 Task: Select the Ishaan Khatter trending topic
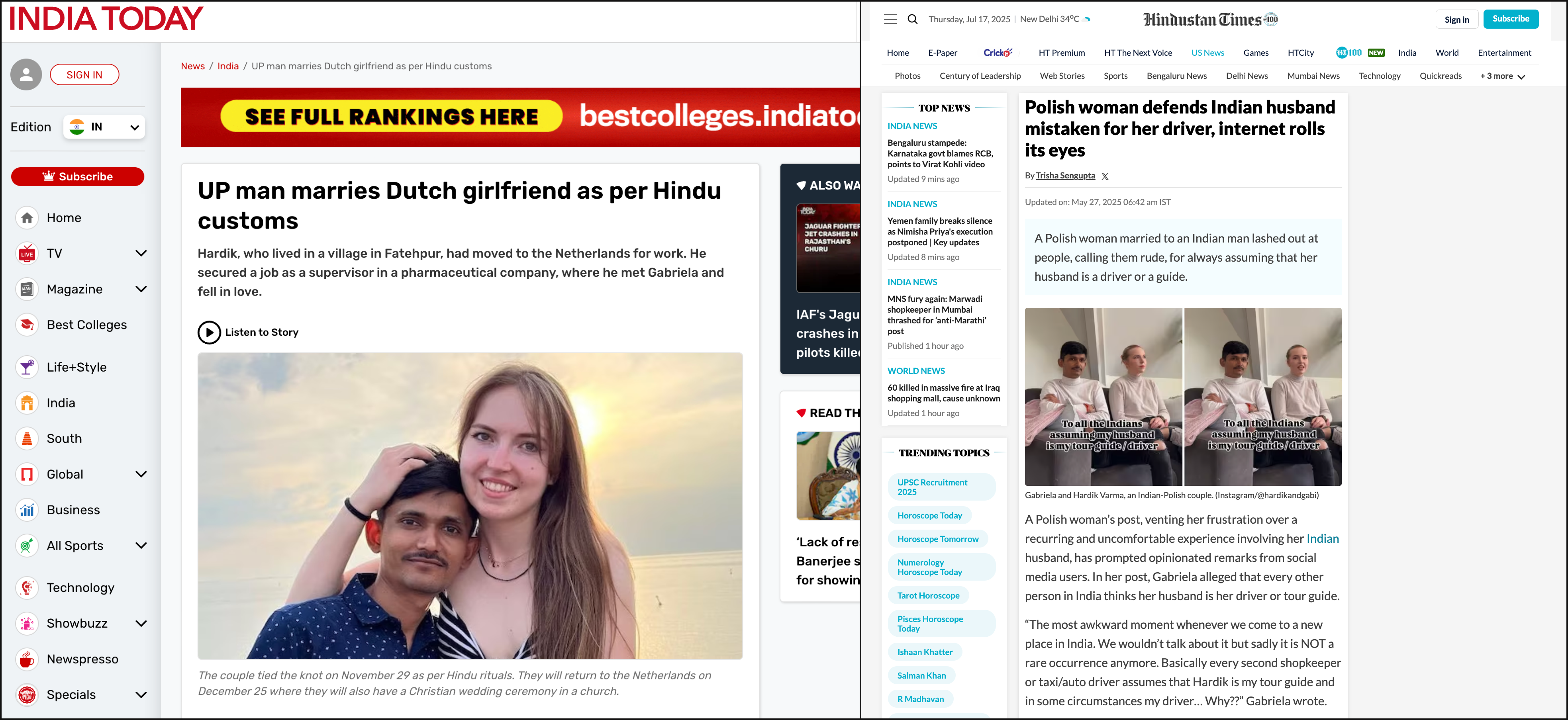pyautogui.click(x=925, y=652)
